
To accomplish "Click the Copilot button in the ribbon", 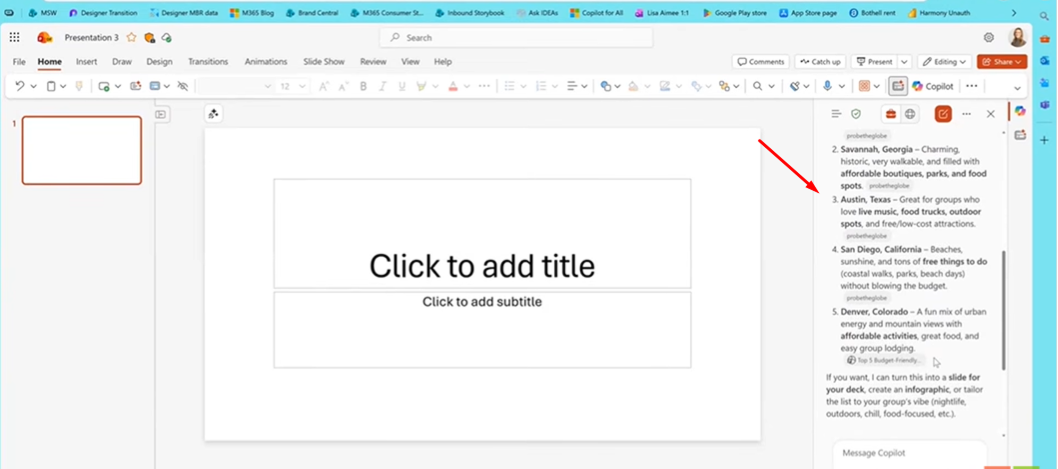I will pyautogui.click(x=932, y=87).
